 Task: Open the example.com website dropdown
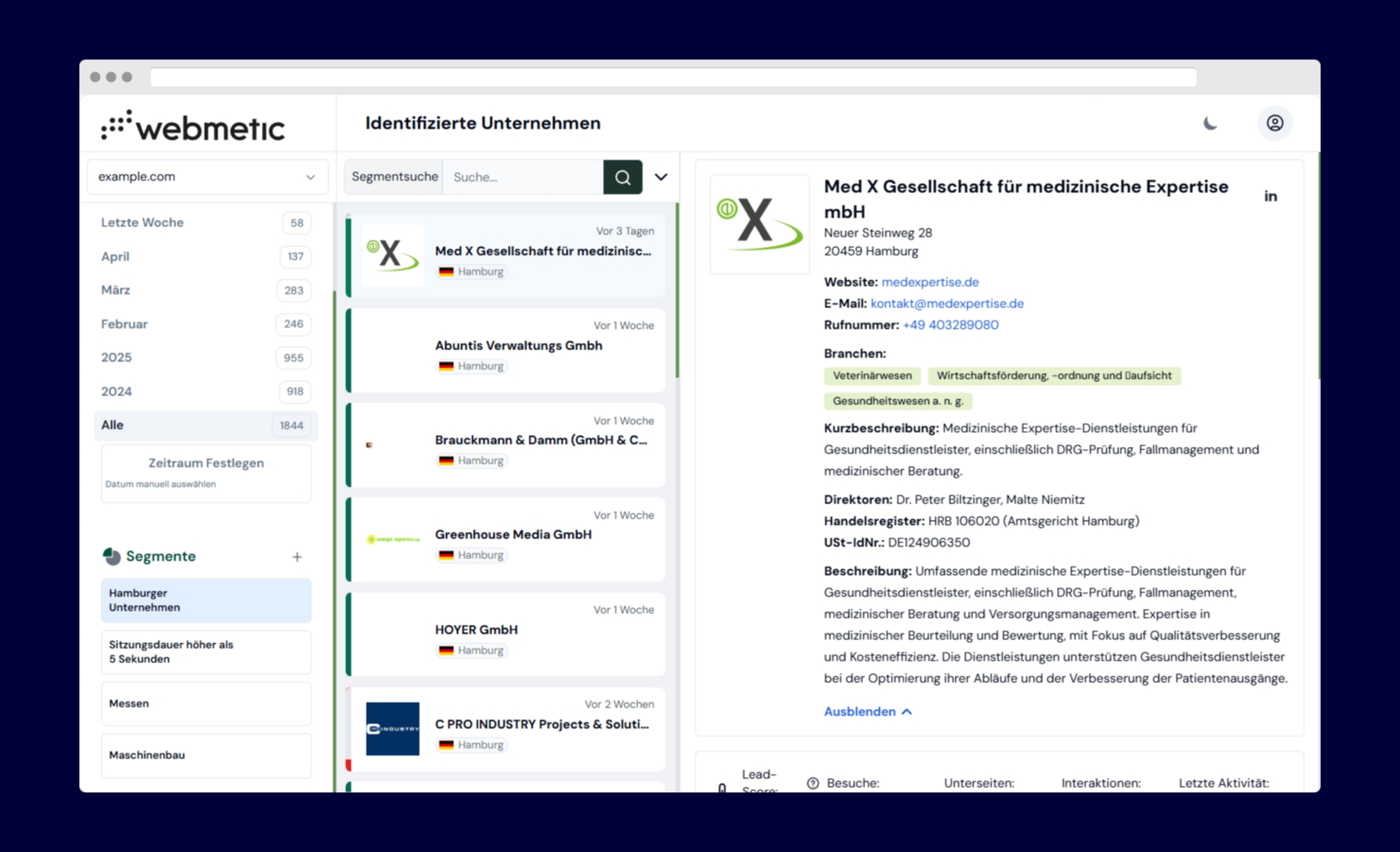coord(207,177)
